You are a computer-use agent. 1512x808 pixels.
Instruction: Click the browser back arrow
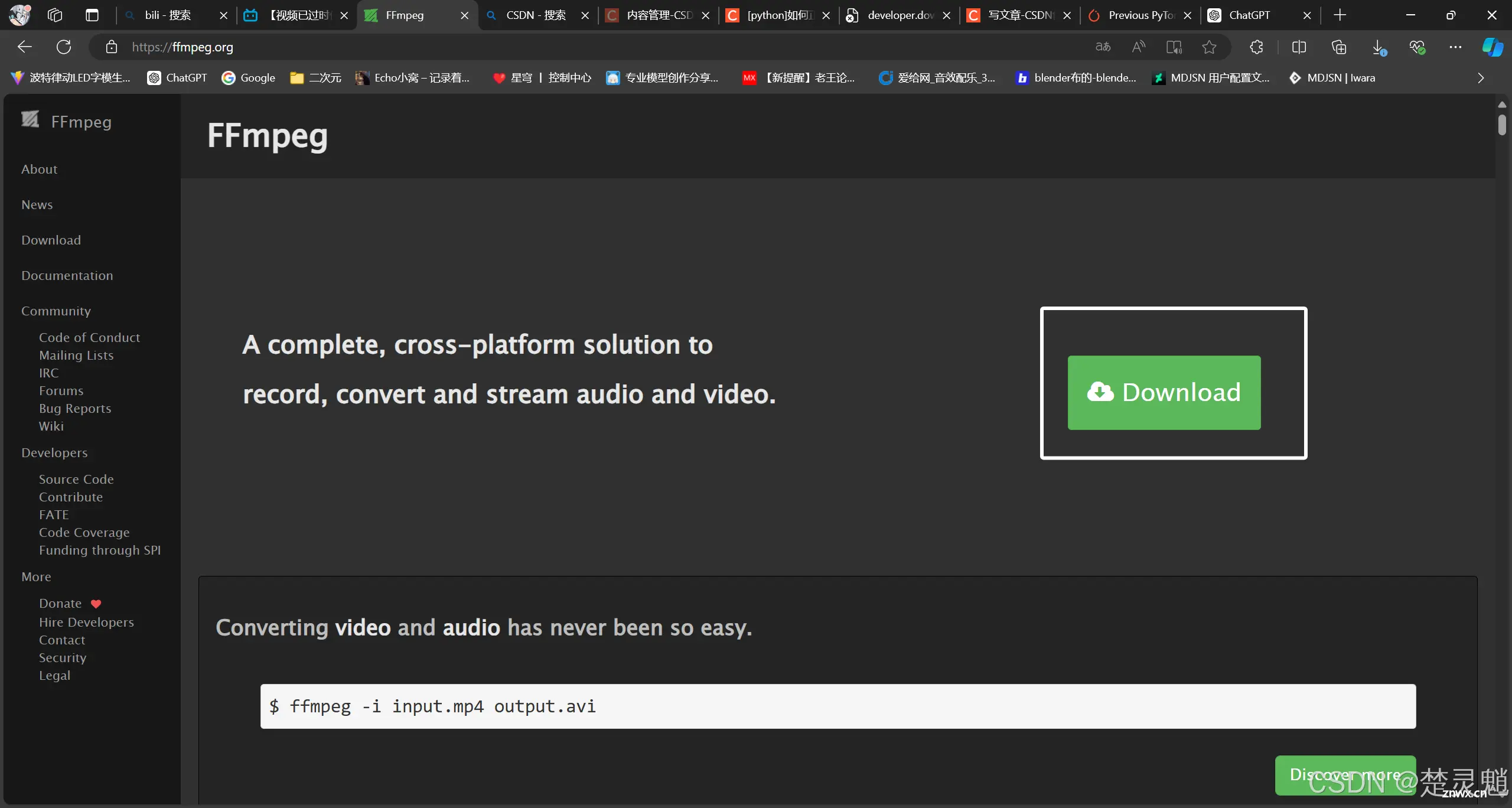[x=24, y=47]
